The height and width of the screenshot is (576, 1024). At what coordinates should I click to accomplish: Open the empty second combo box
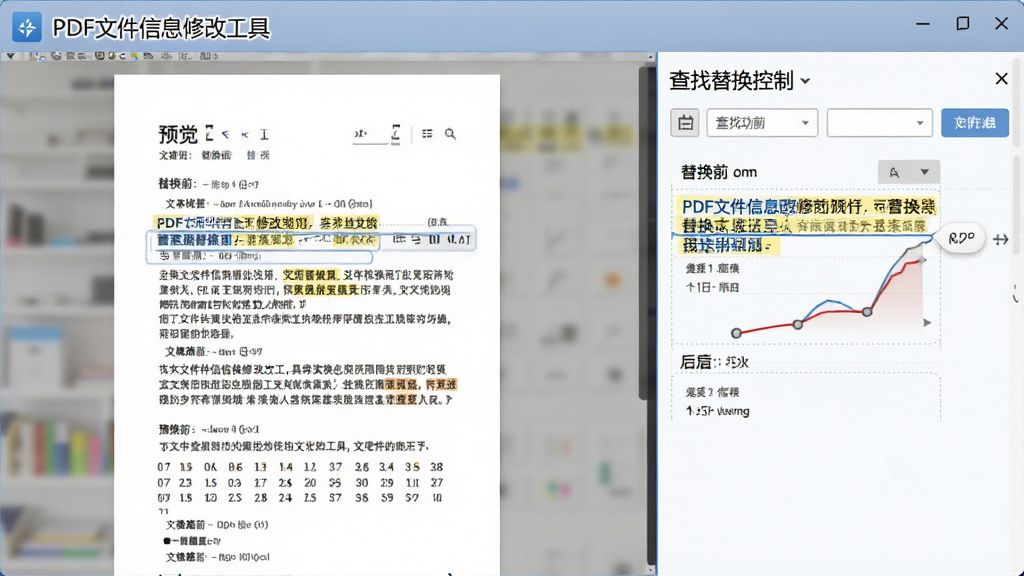879,123
